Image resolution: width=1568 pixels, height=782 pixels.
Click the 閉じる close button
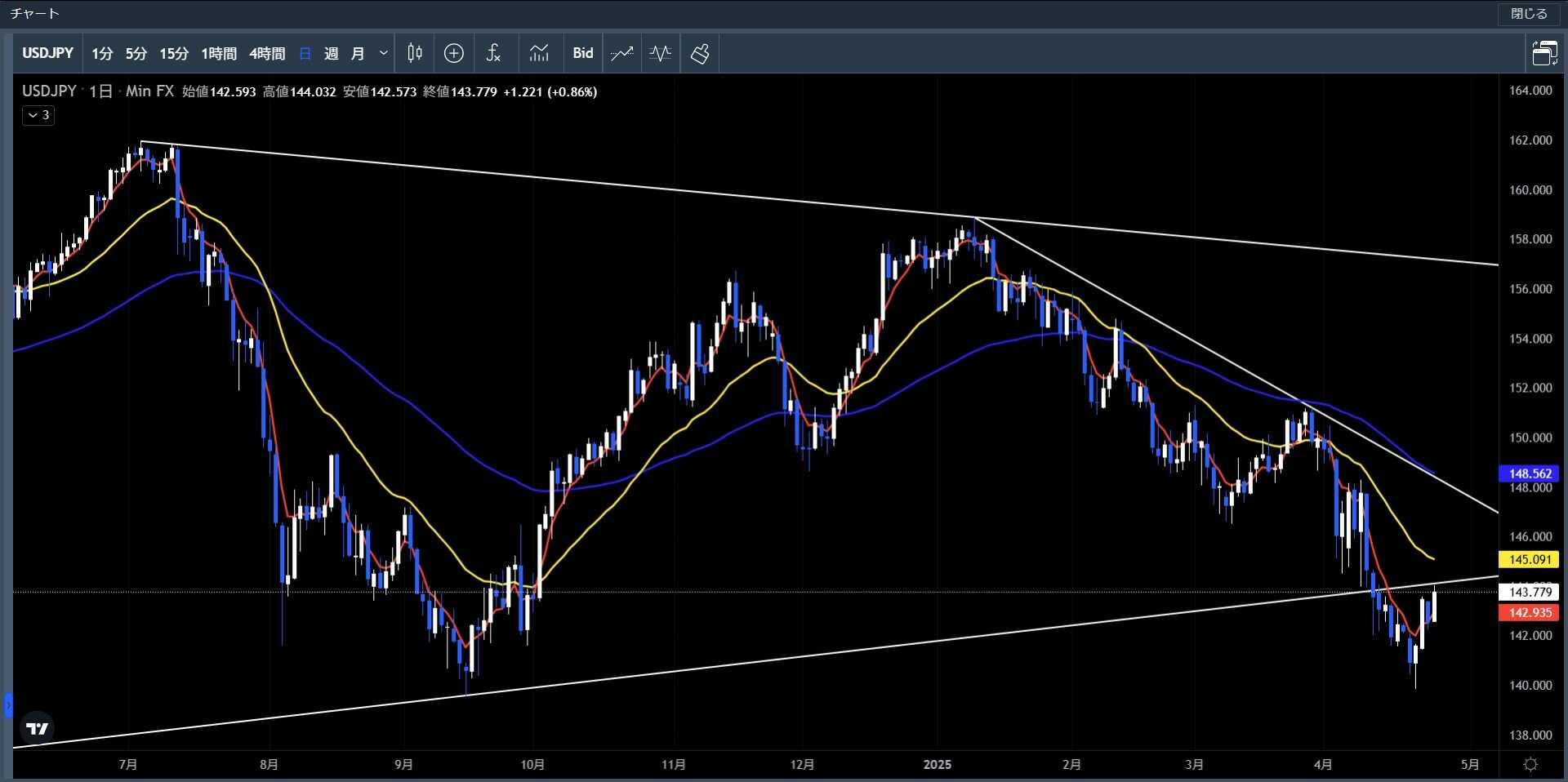tap(1528, 14)
